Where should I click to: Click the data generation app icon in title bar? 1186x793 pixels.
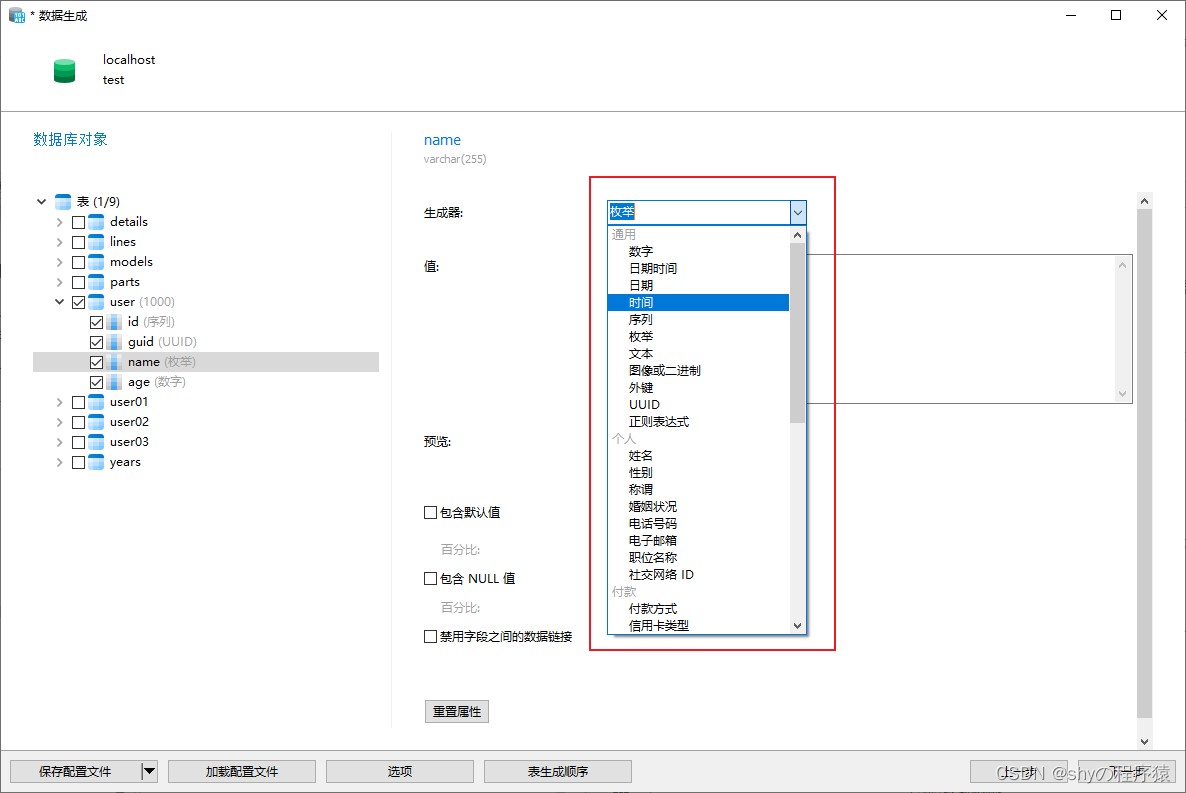point(17,15)
